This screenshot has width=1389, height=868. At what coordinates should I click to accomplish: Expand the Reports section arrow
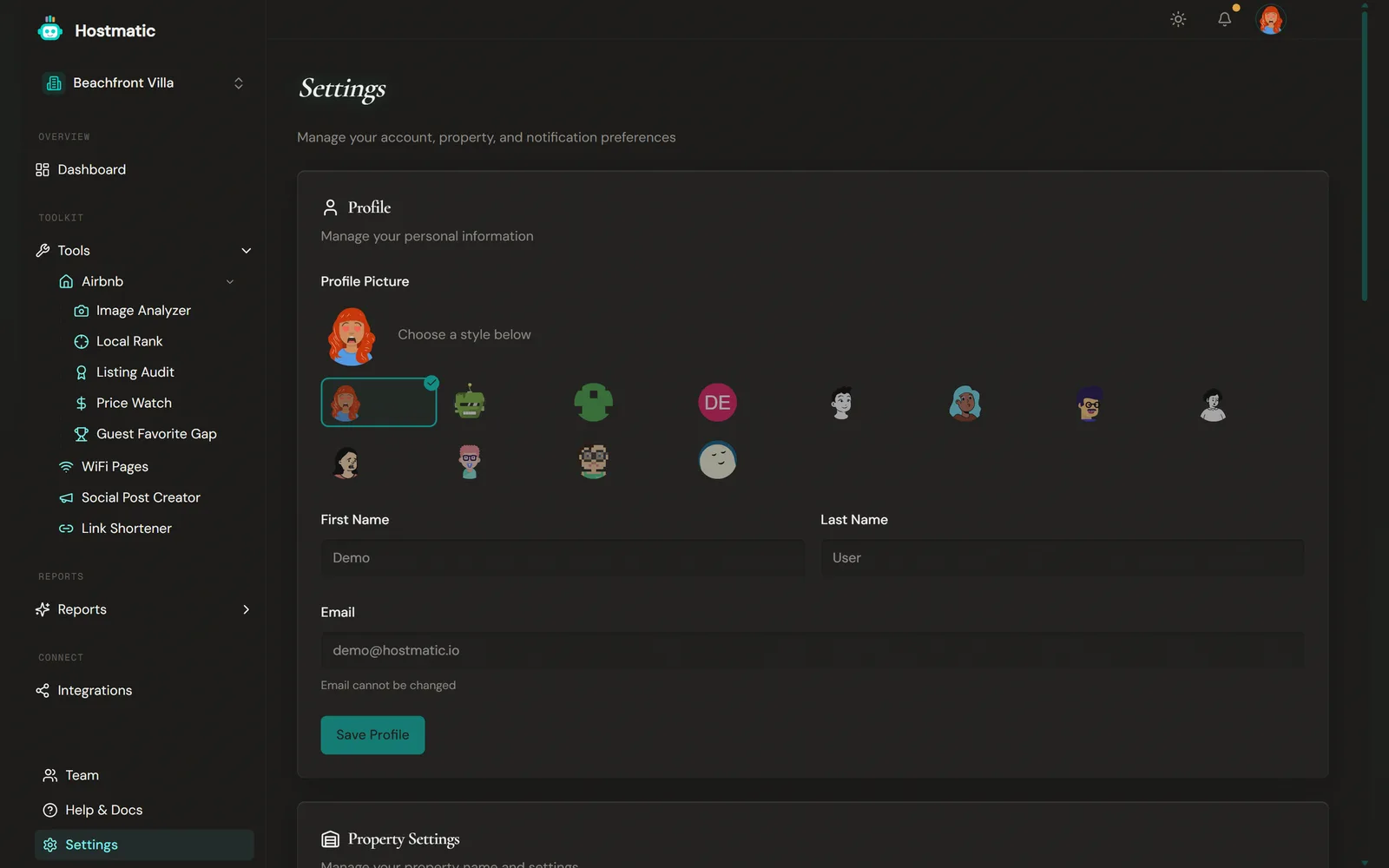pos(246,609)
